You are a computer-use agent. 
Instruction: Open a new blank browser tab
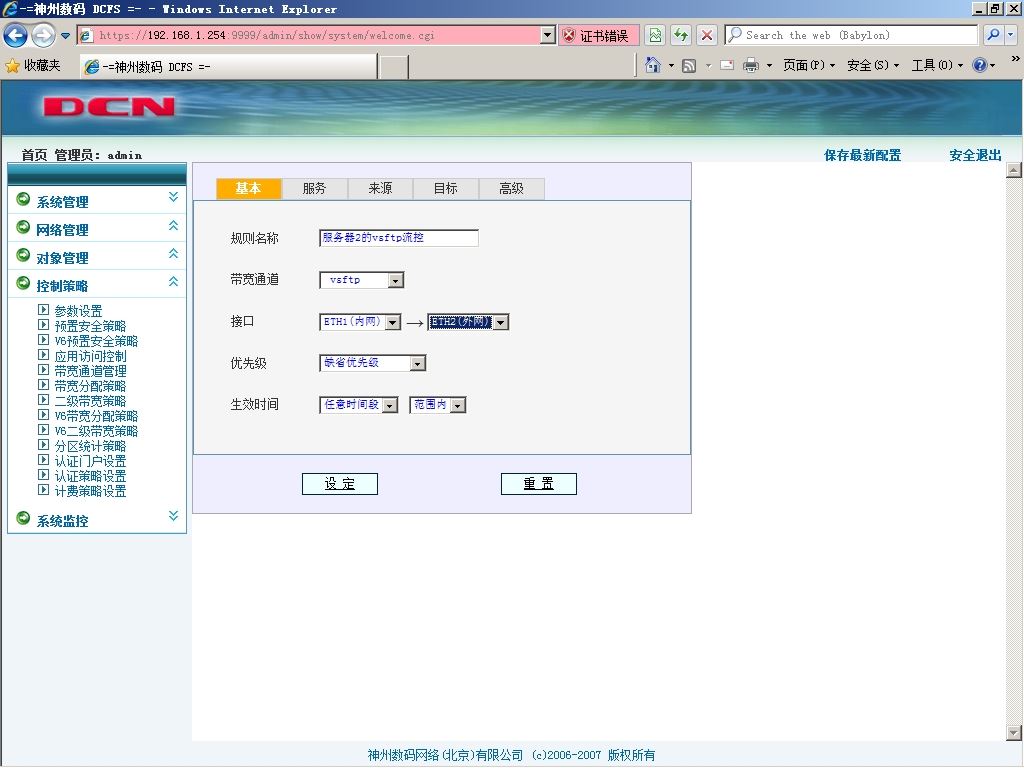(394, 67)
